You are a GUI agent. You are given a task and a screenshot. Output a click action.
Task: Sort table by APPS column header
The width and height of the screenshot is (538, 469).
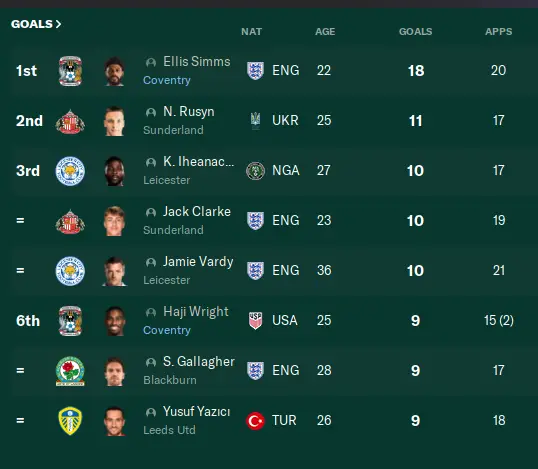click(499, 32)
